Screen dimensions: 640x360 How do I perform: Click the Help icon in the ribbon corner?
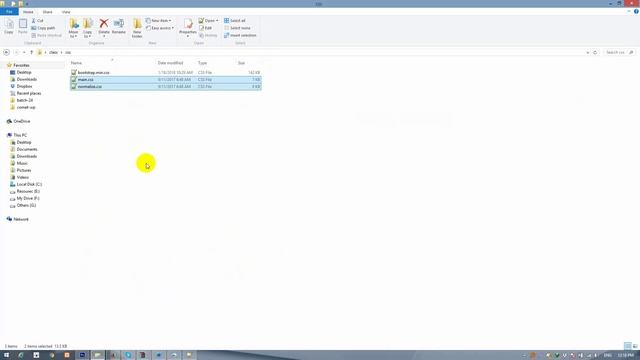(636, 11)
